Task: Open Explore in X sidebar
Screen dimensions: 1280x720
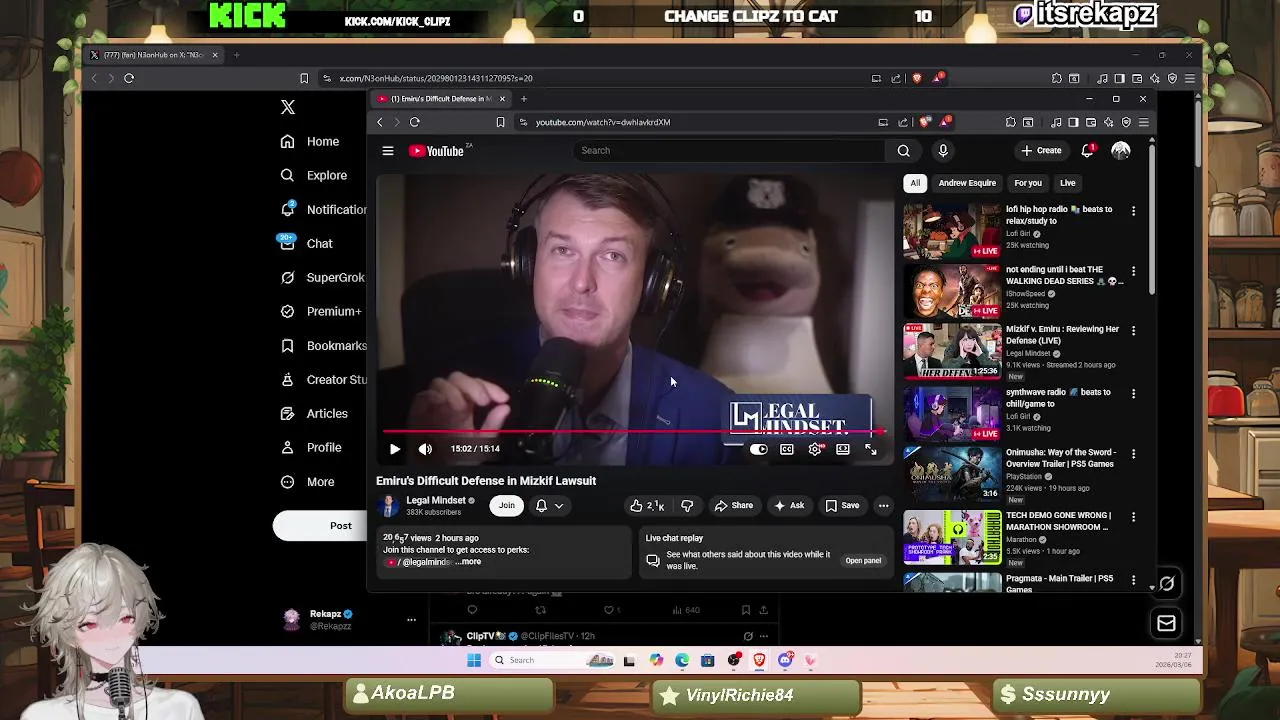Action: [x=314, y=176]
